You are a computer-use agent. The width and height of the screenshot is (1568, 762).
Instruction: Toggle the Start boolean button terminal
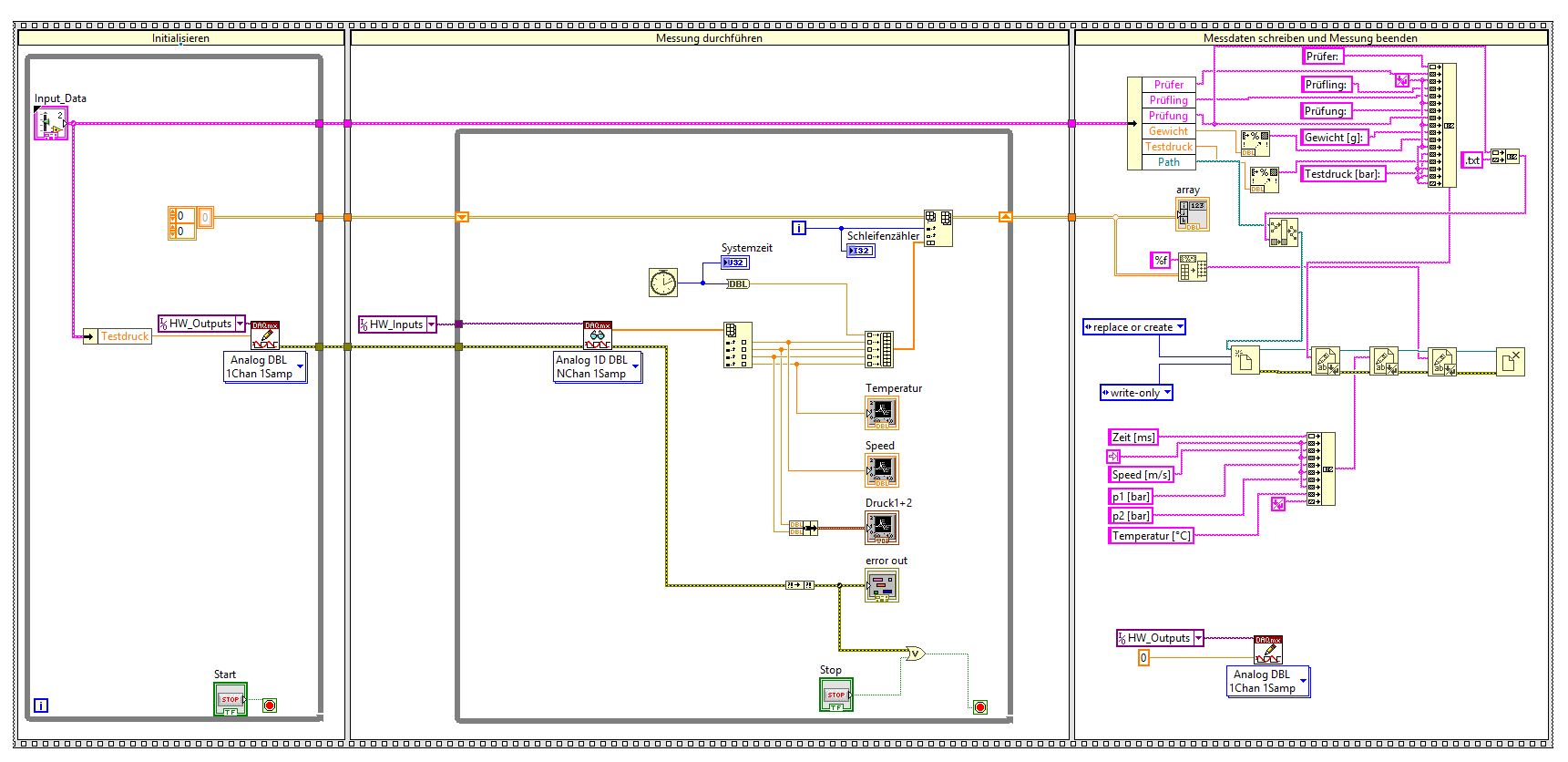pyautogui.click(x=231, y=699)
